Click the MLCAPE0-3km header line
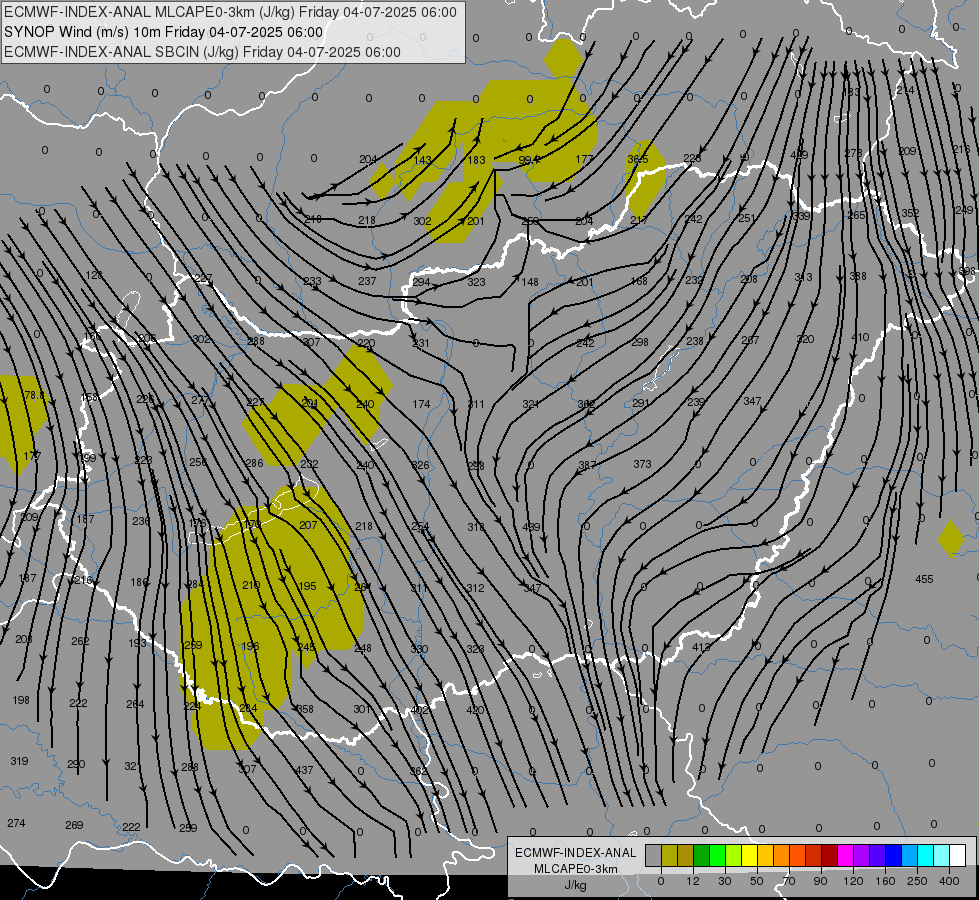 click(230, 12)
